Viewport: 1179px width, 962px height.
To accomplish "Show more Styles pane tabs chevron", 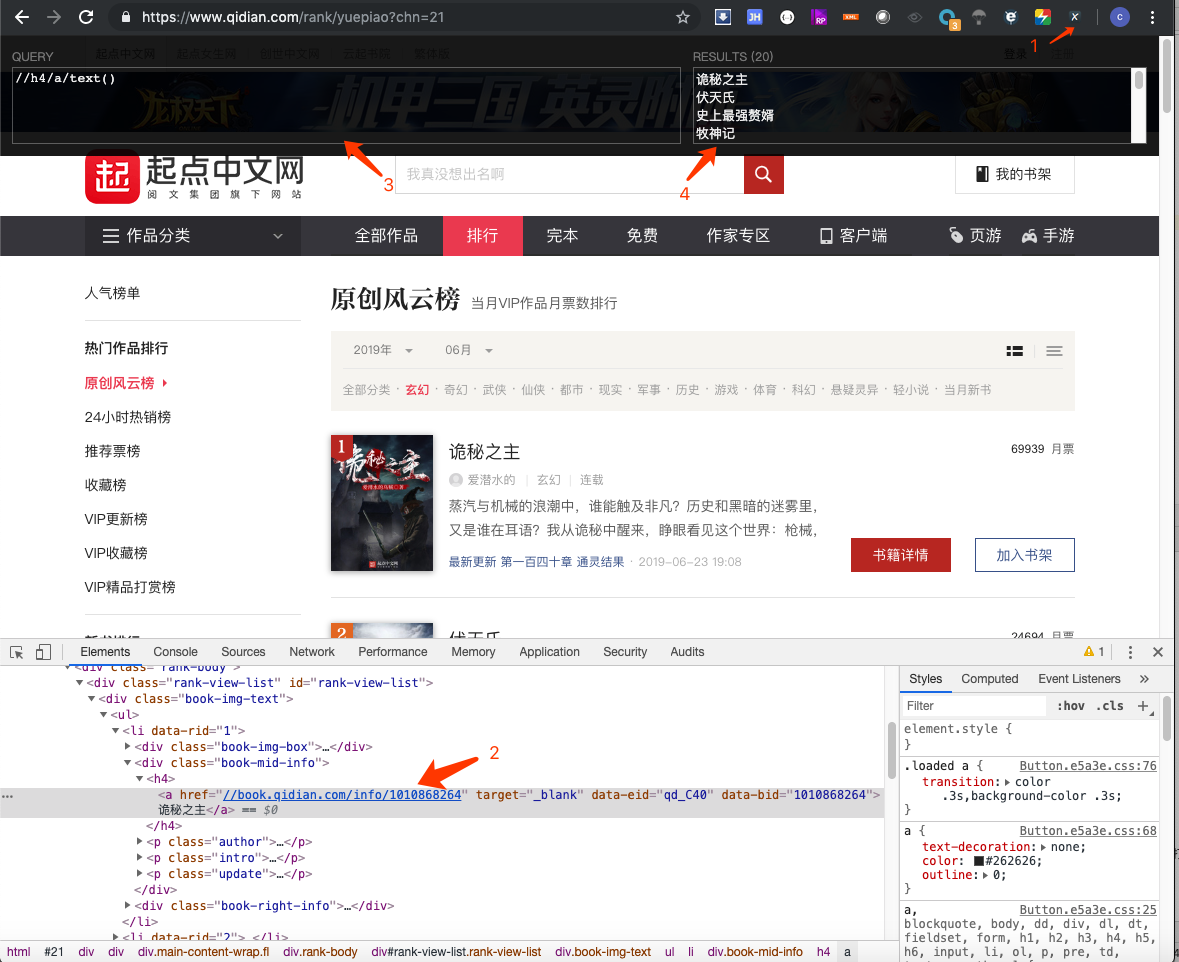I will click(1144, 678).
